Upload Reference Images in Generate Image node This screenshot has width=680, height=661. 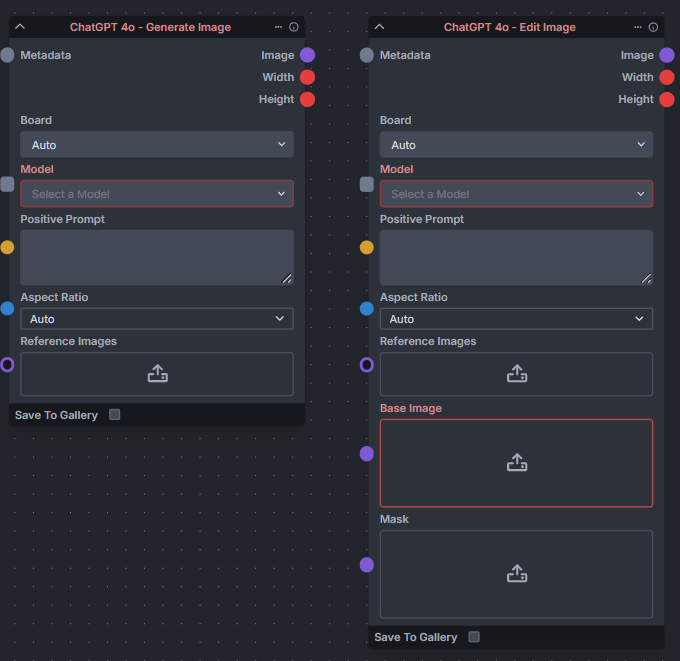157,374
